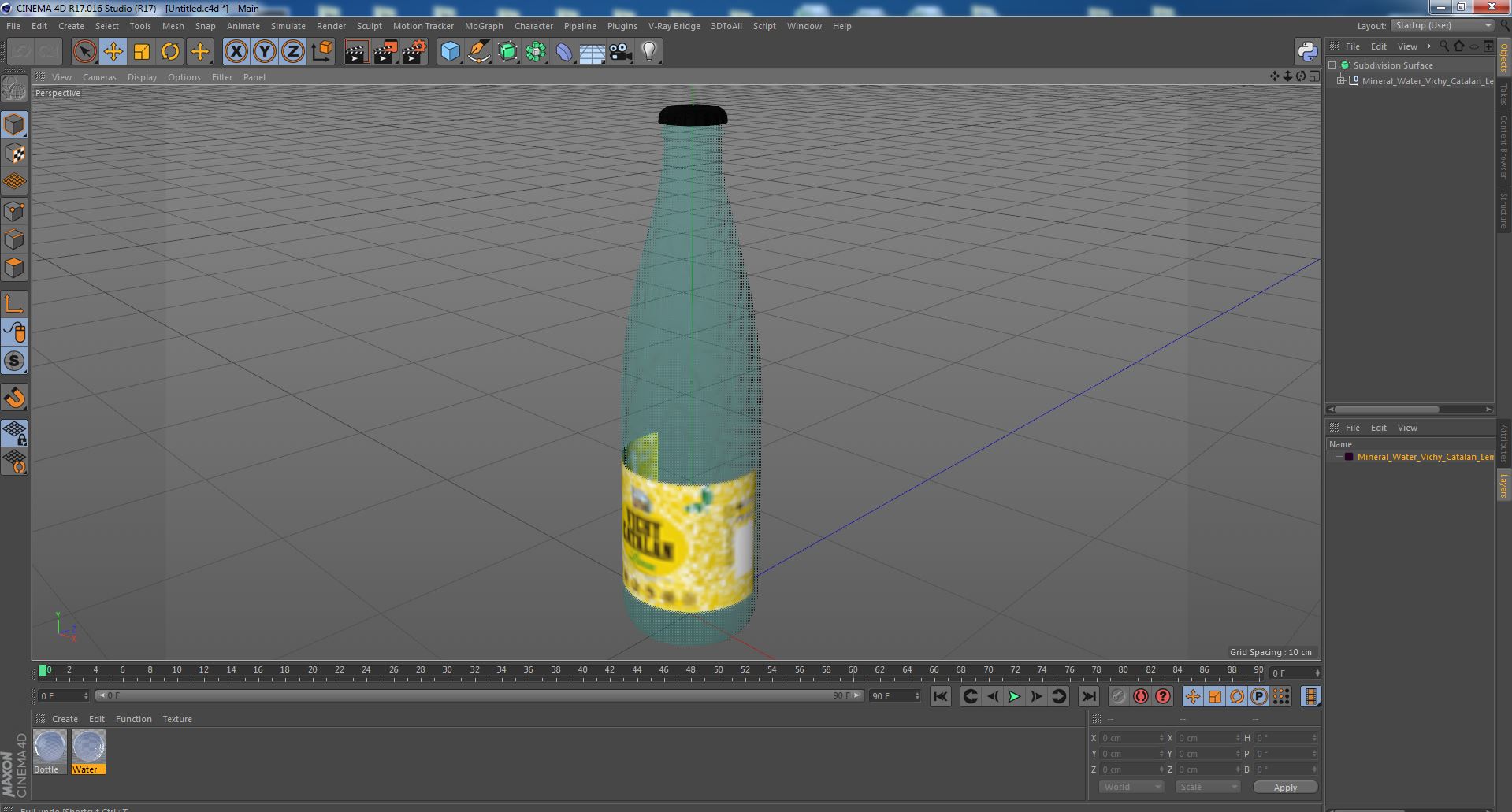1512x812 pixels.
Task: Open Edit Render Settings icon
Action: coord(414,52)
